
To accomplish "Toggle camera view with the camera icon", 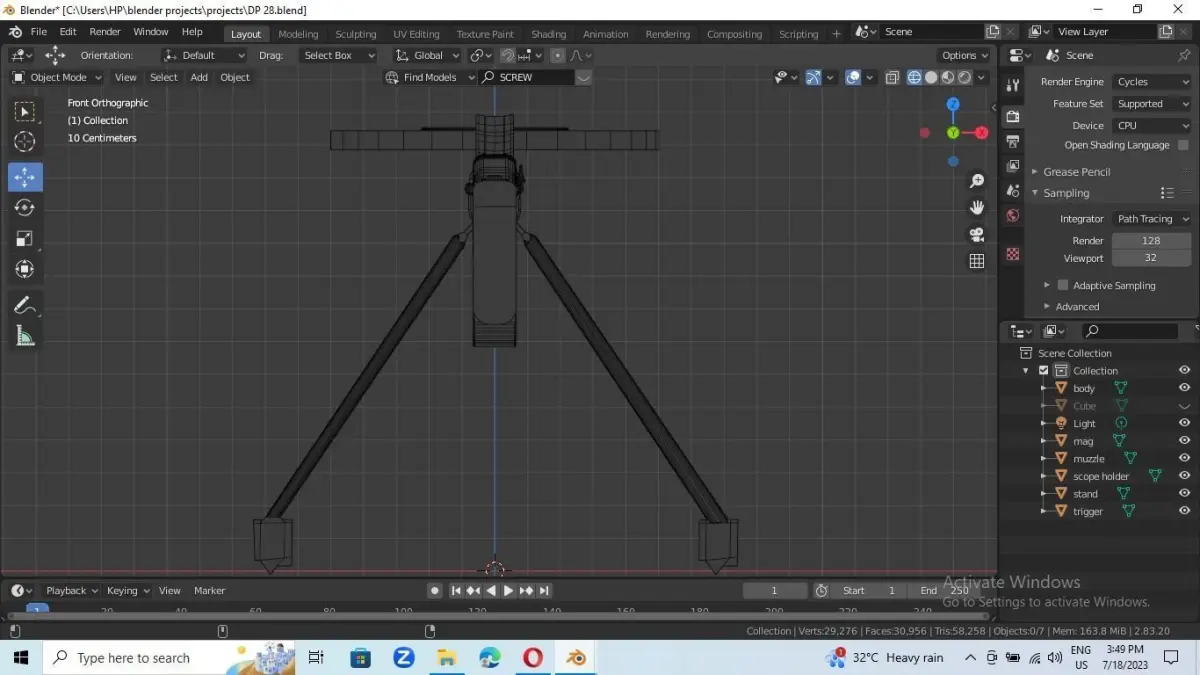I will tap(977, 234).
